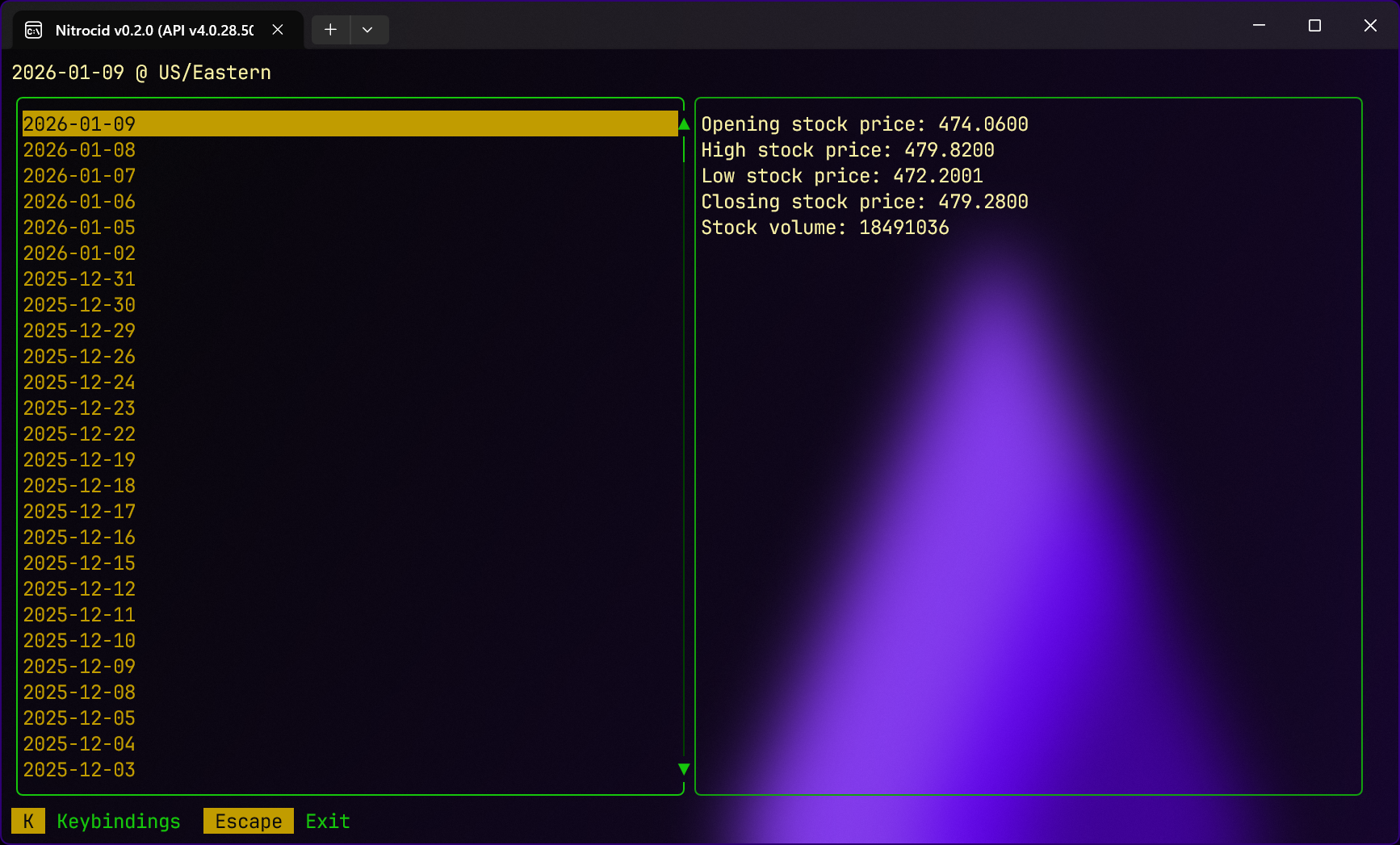The width and height of the screenshot is (1400, 845).
Task: Select the Nitrocid v0.2.0 tab
Action: pos(153,31)
